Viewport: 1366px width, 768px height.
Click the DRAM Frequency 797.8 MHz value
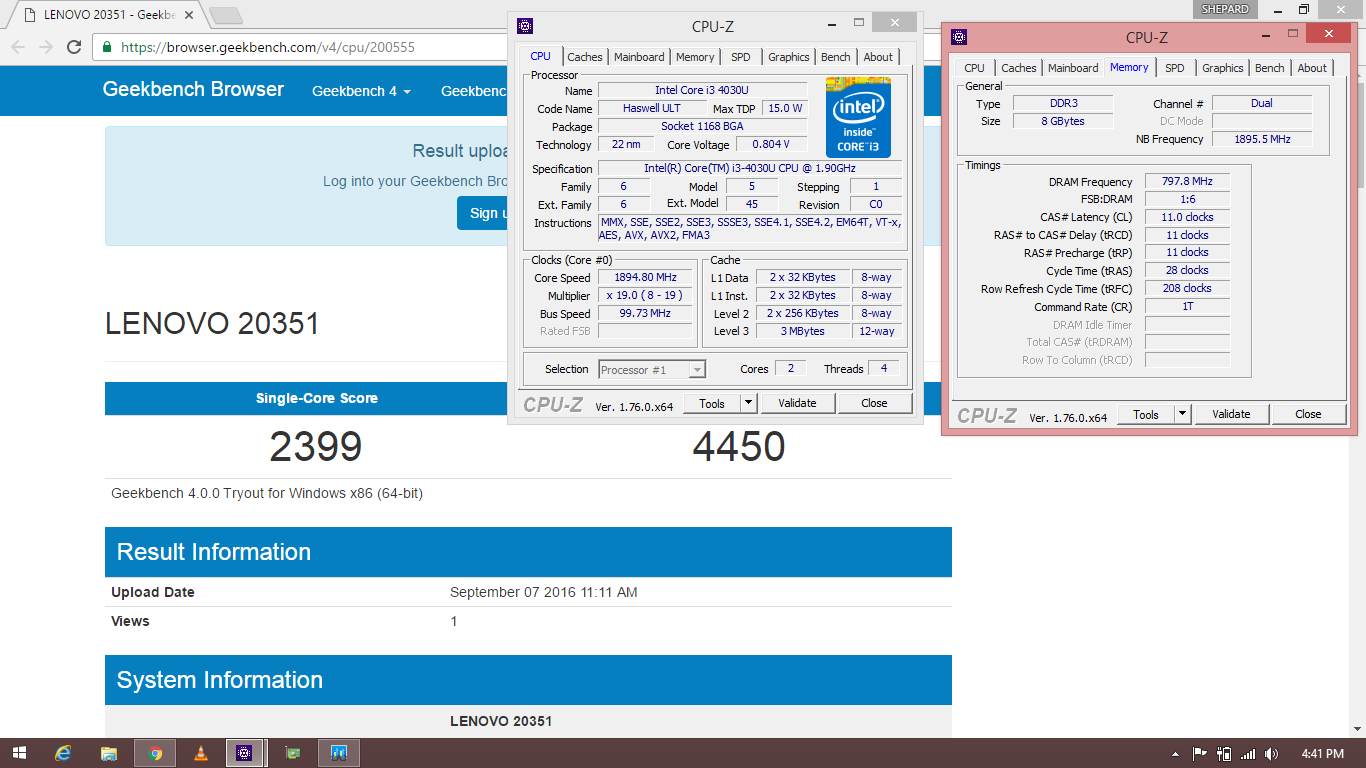[x=1187, y=181]
